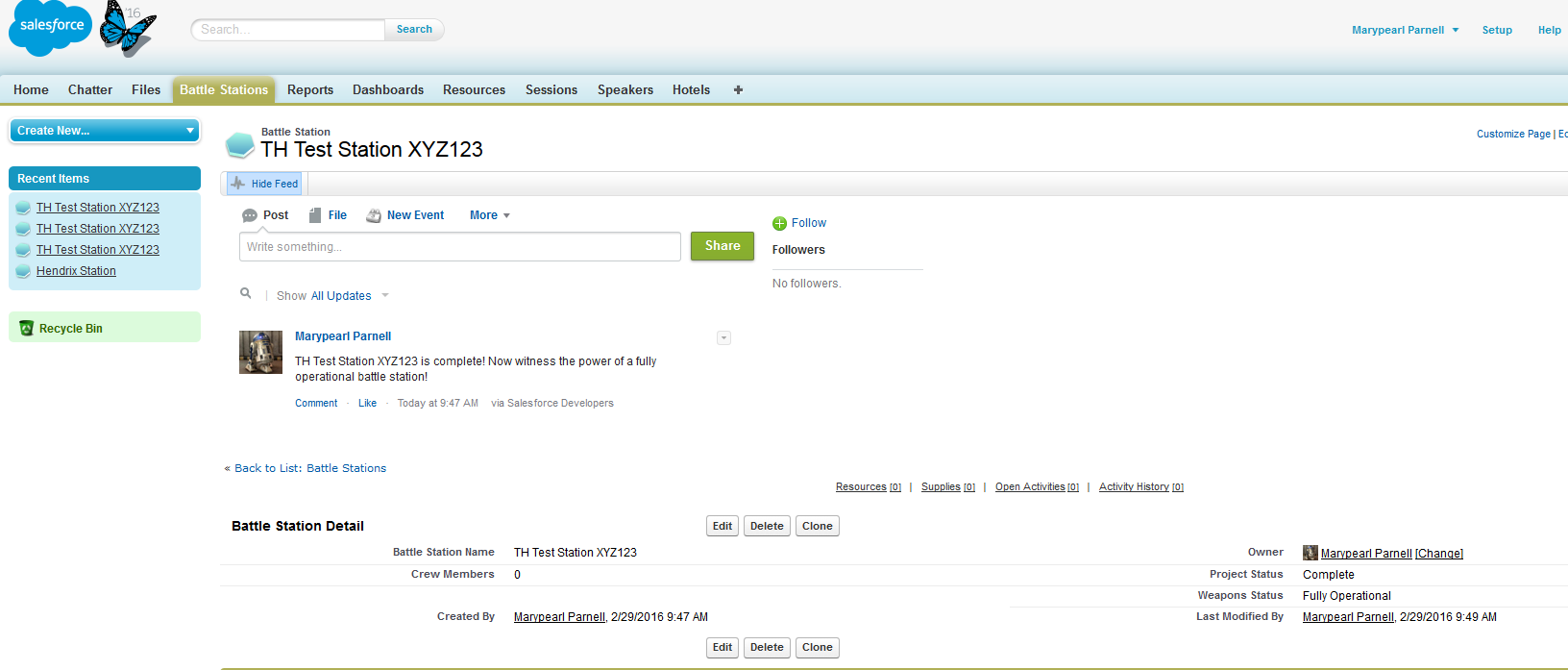The width and height of the screenshot is (1568, 670).
Task: Click the top Clone button
Action: tap(818, 526)
